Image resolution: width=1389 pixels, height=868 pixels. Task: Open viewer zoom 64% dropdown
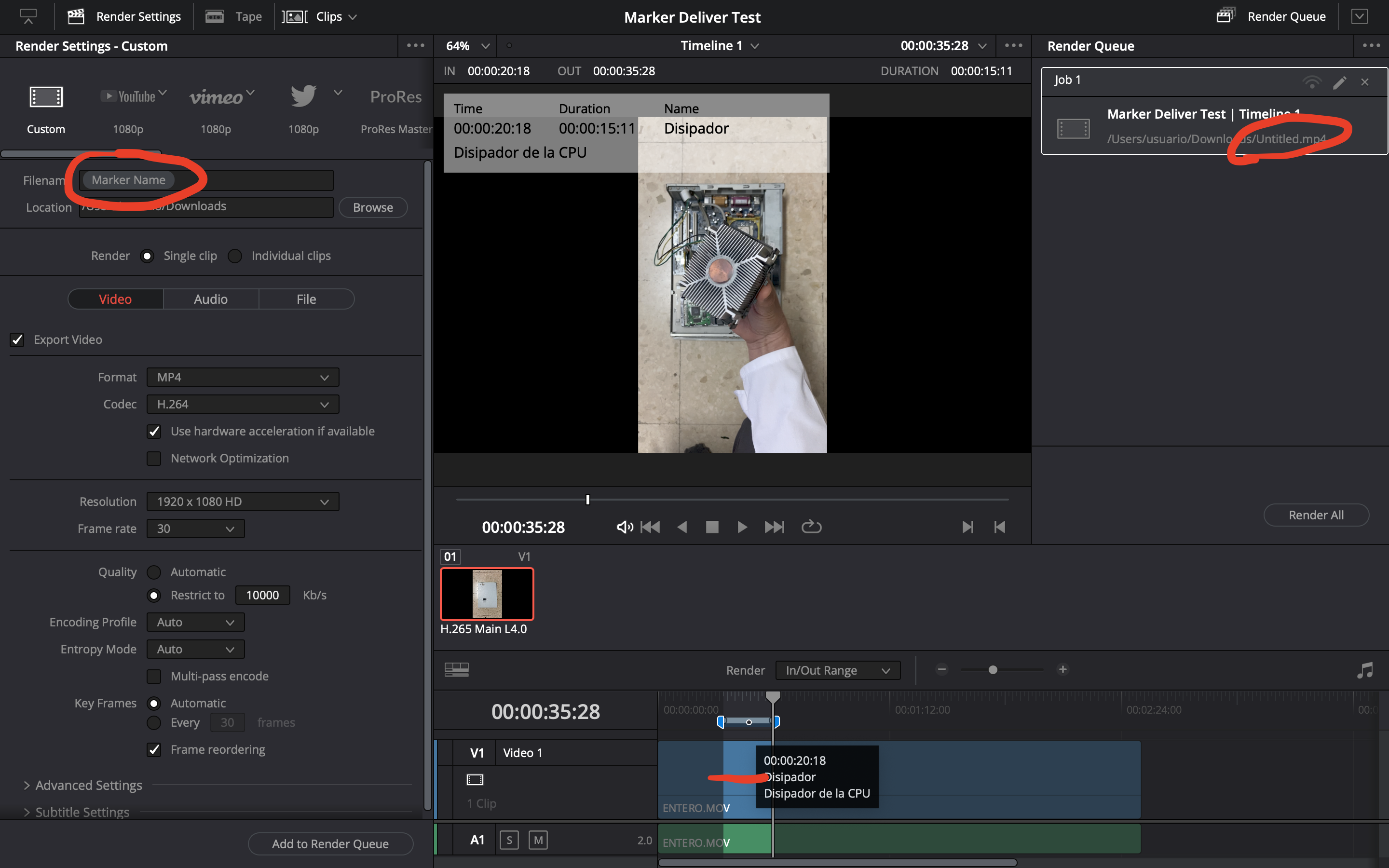click(468, 45)
